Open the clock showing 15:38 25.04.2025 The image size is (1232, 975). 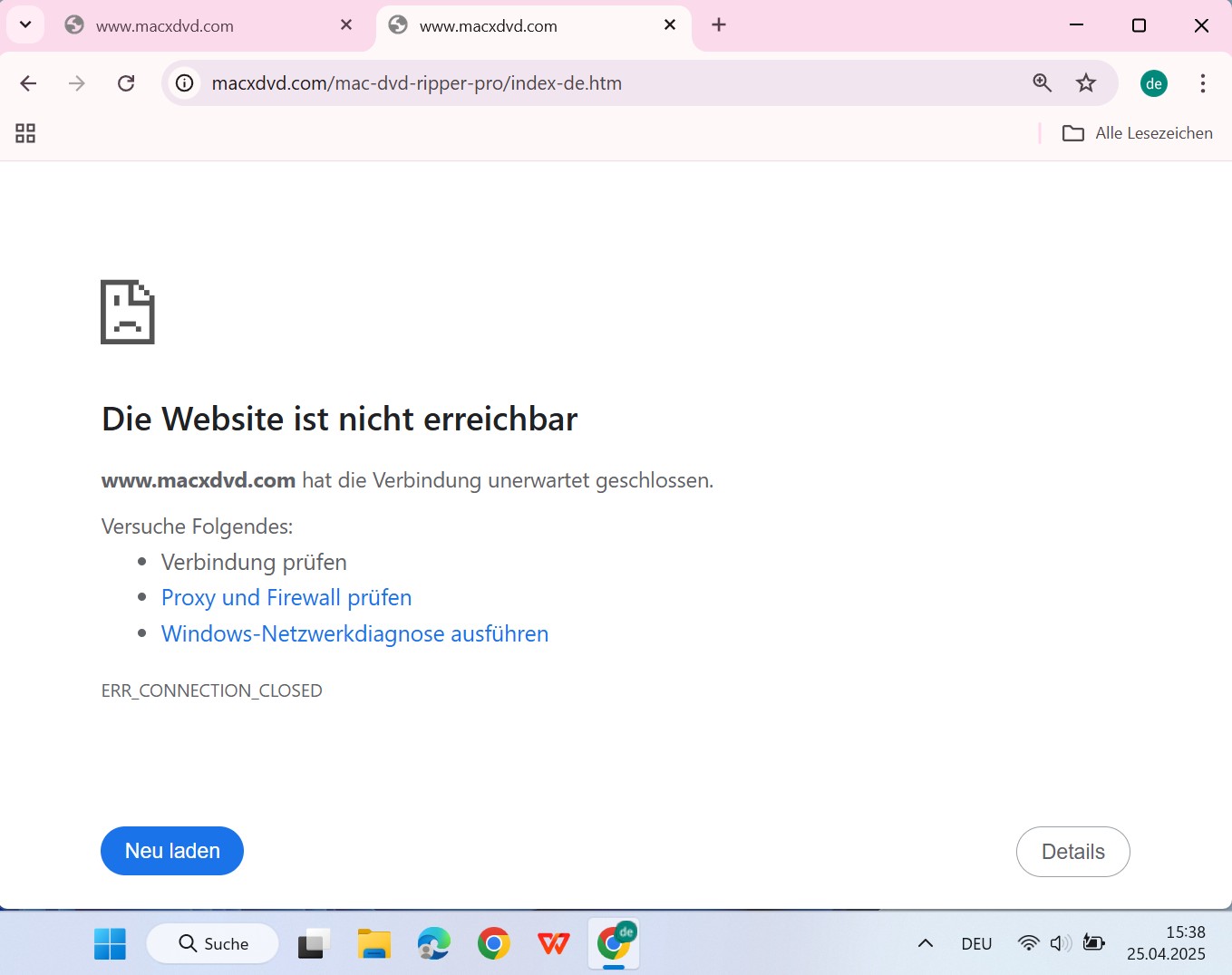point(1166,943)
